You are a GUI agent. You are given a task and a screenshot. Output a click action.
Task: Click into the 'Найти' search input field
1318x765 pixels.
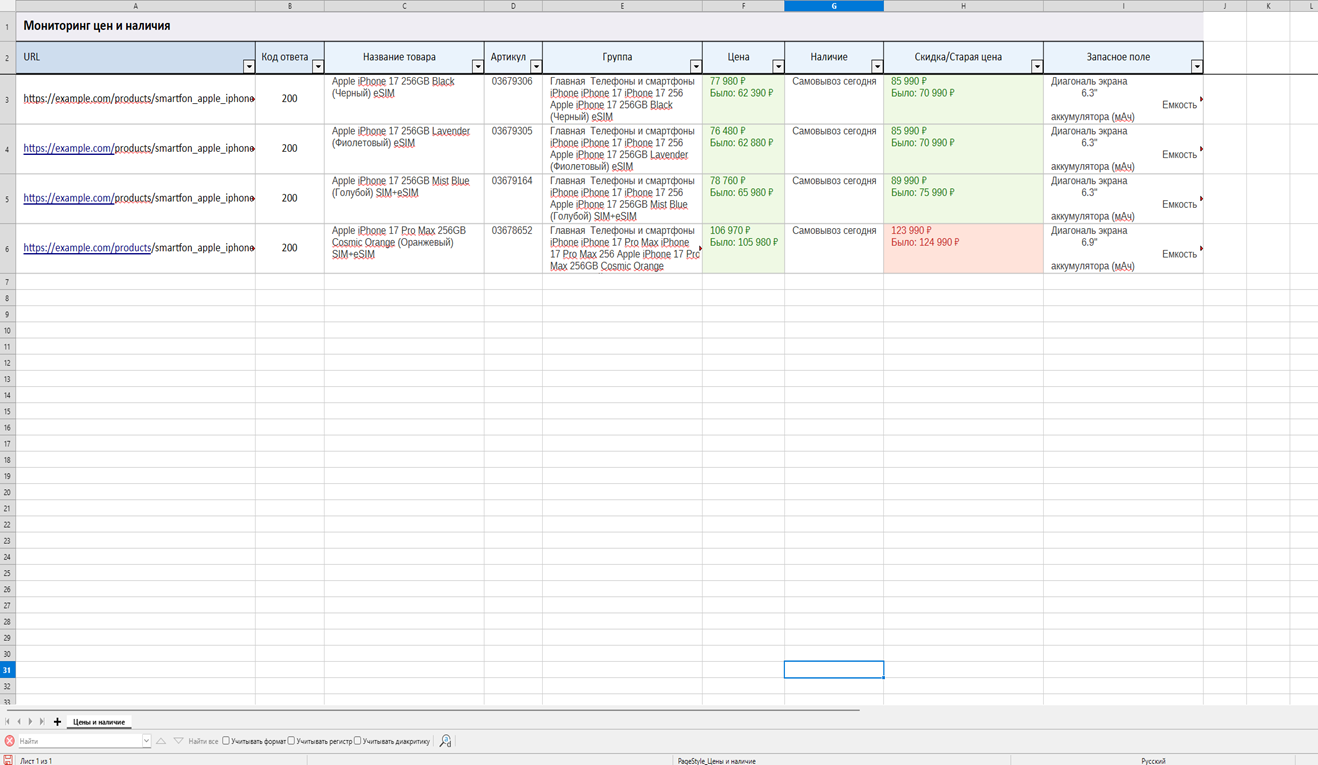point(78,741)
